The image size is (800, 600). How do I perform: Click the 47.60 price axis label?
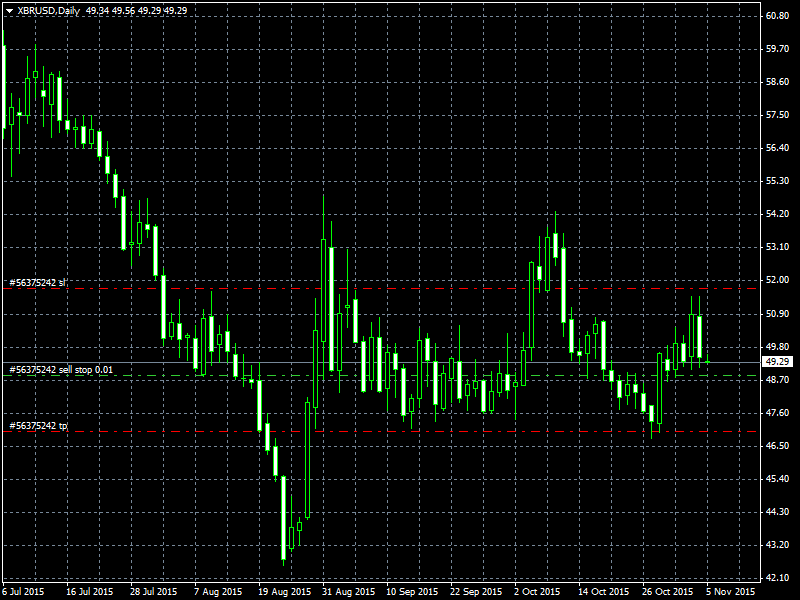778,413
